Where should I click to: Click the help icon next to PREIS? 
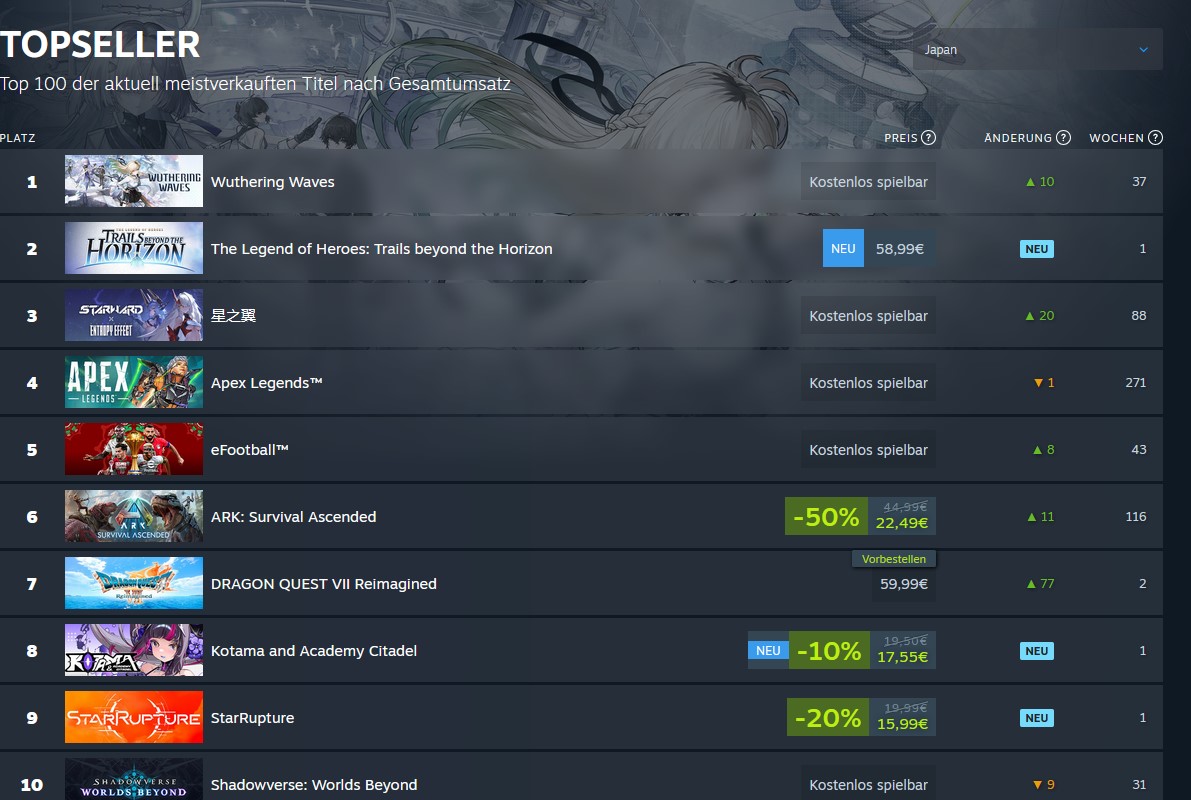[928, 138]
